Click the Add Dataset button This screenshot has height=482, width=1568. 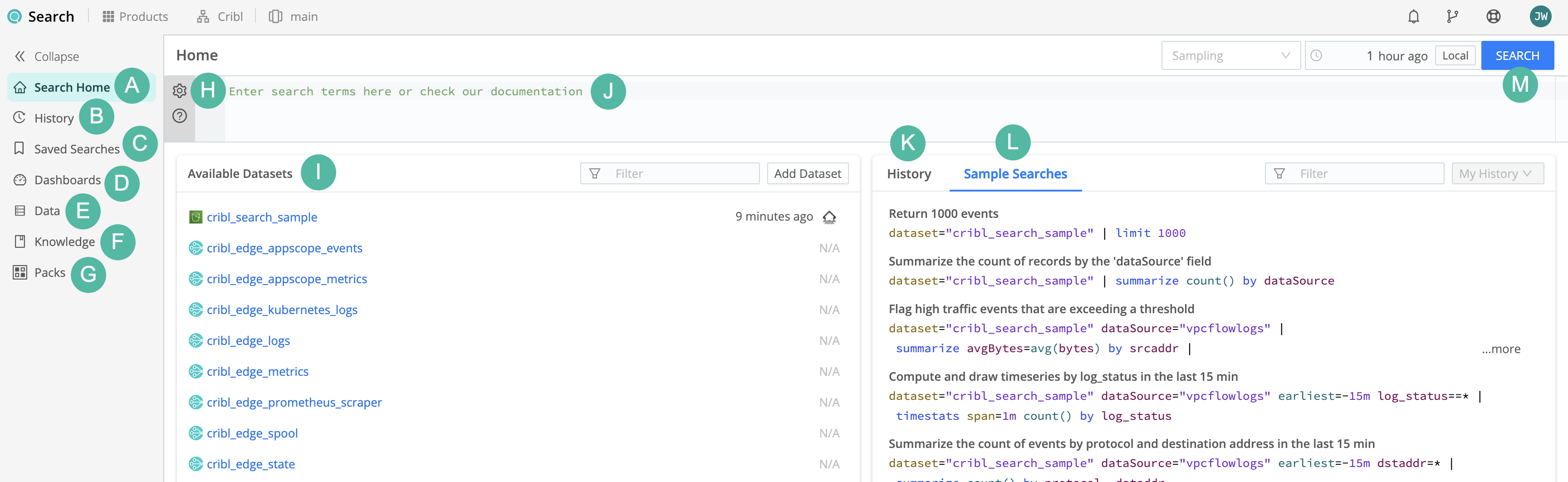(808, 173)
